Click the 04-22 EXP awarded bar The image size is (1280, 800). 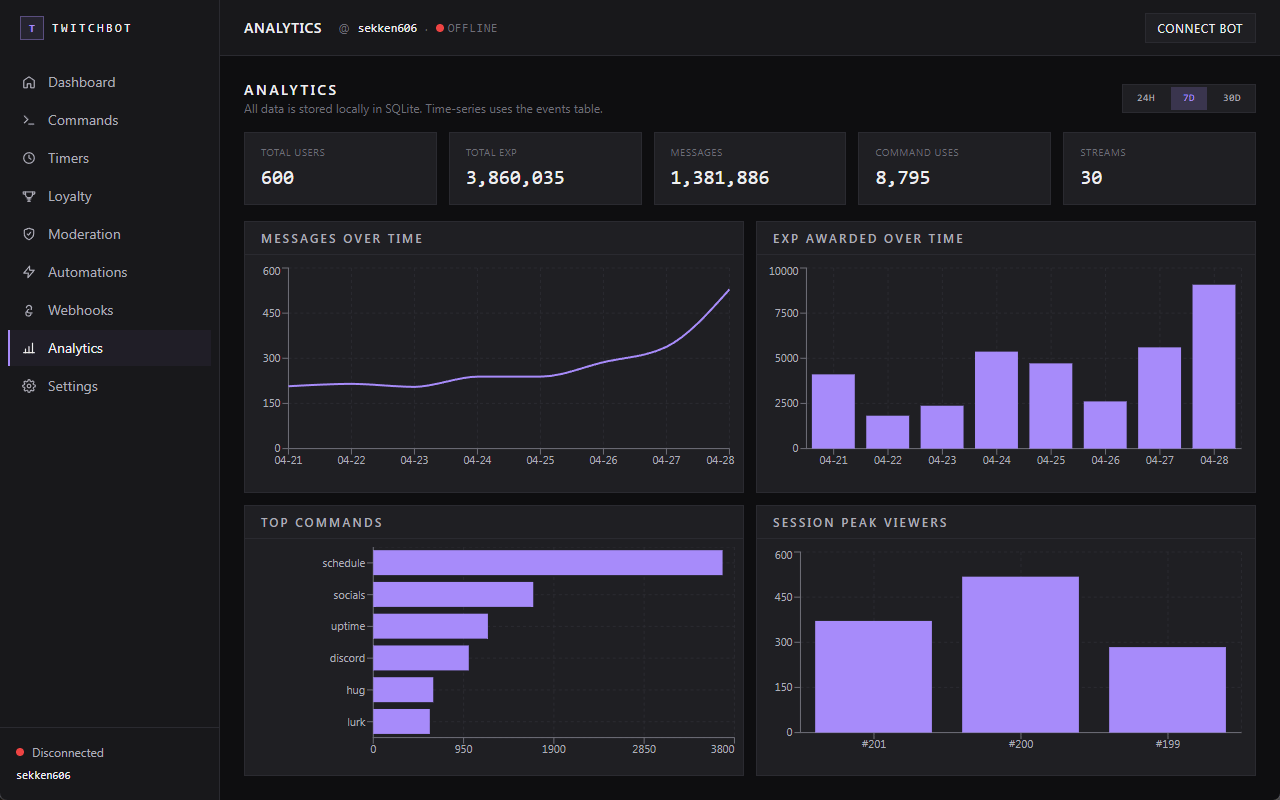(888, 432)
